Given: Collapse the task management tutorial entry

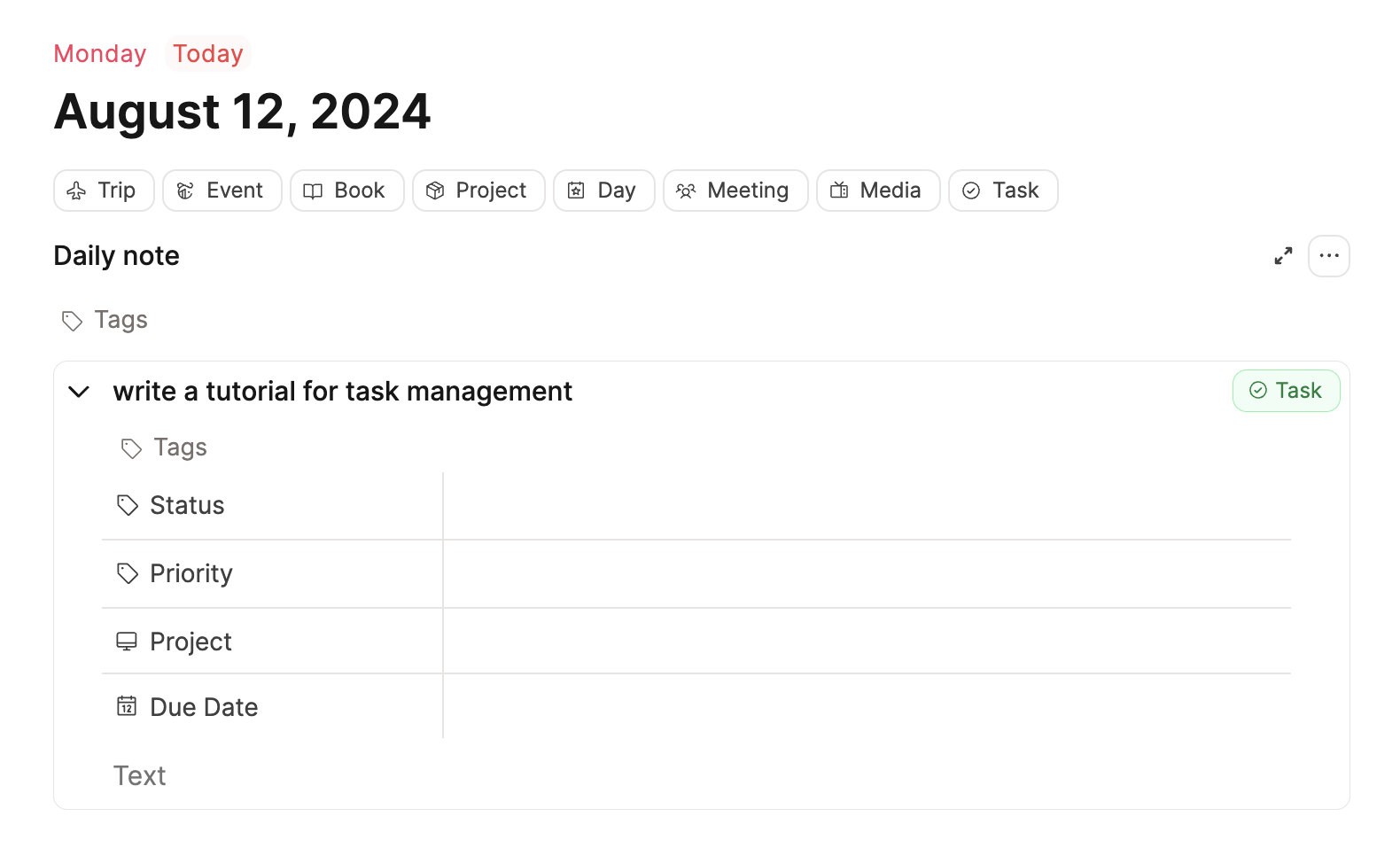Looking at the screenshot, I should coord(79,392).
